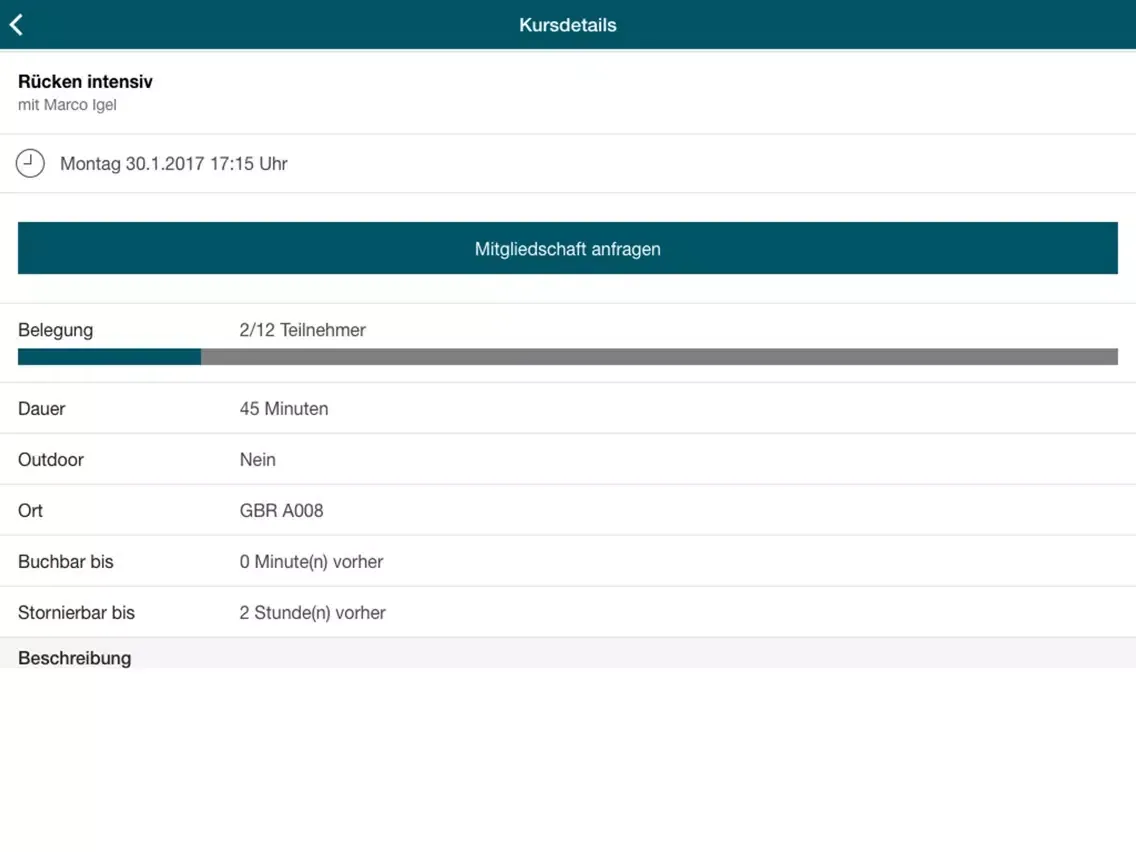Tap the 0 Minute(n) vorher value
Screen dimensions: 1136x852
point(311,561)
